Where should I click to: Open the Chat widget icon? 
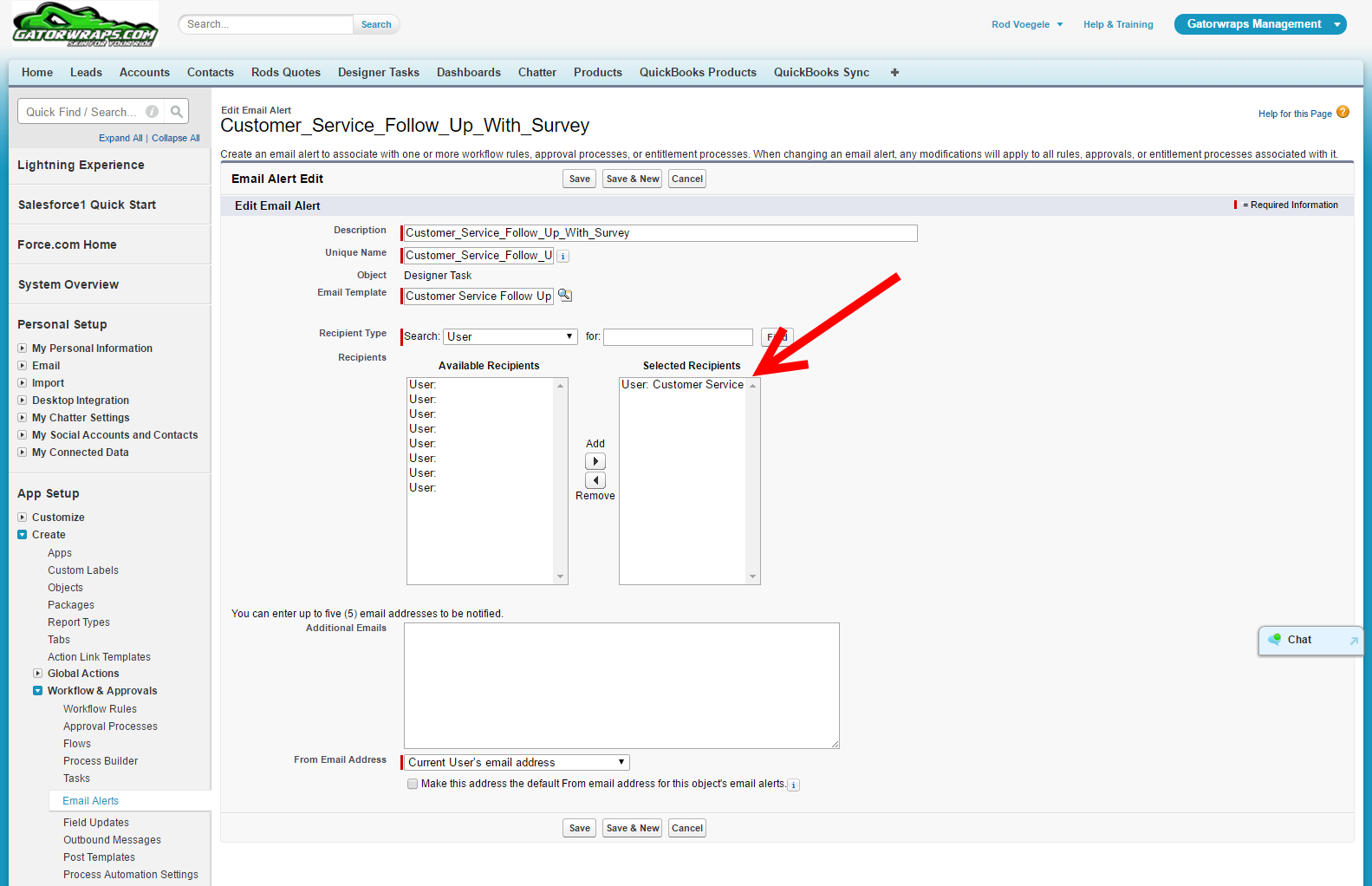click(x=1275, y=640)
